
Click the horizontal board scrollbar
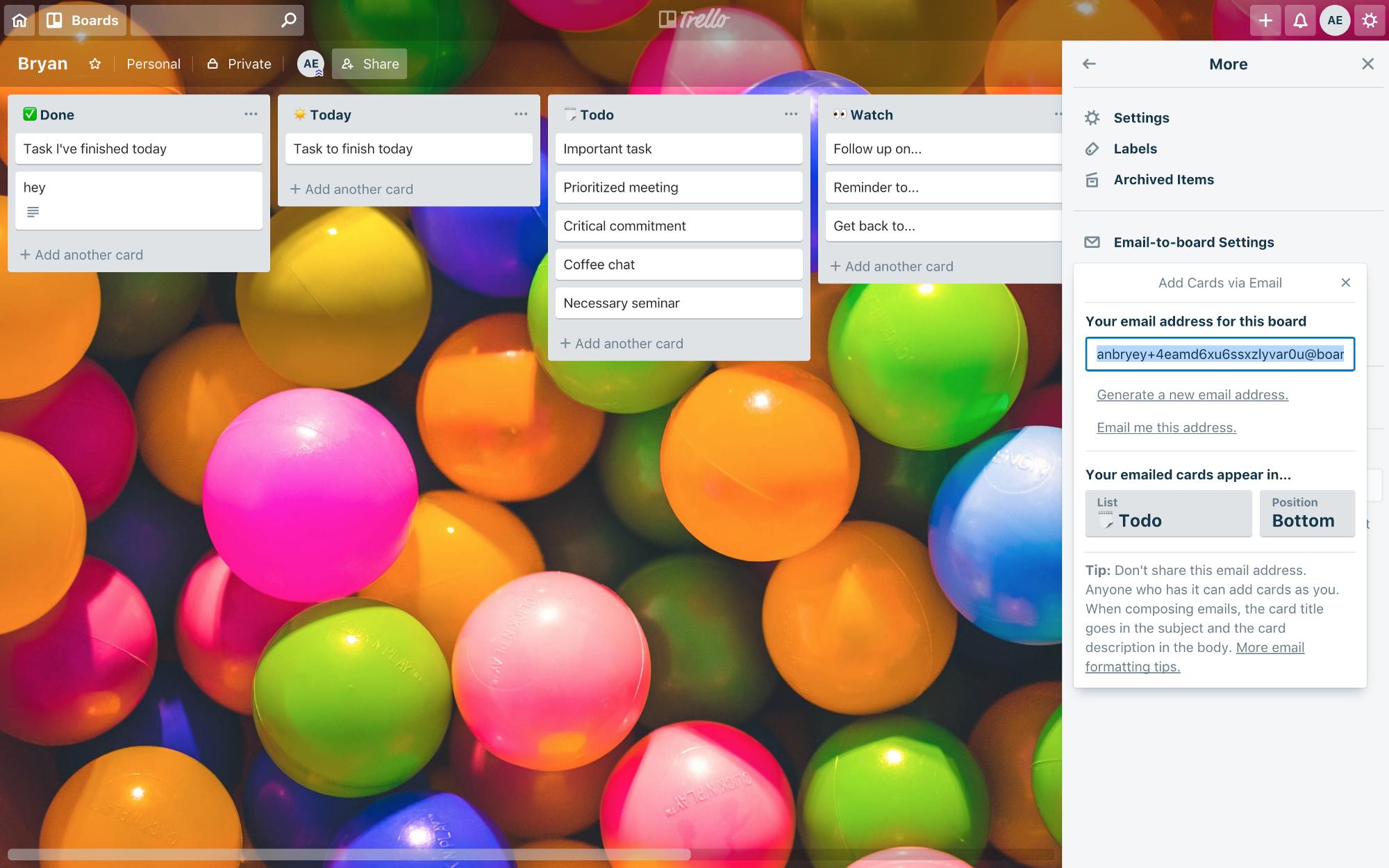coord(349,854)
